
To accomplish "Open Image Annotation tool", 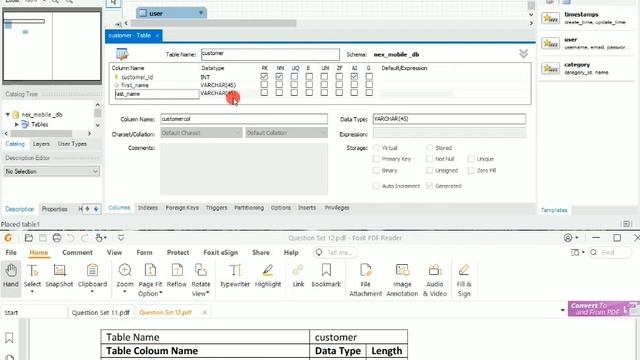I will pos(402,280).
